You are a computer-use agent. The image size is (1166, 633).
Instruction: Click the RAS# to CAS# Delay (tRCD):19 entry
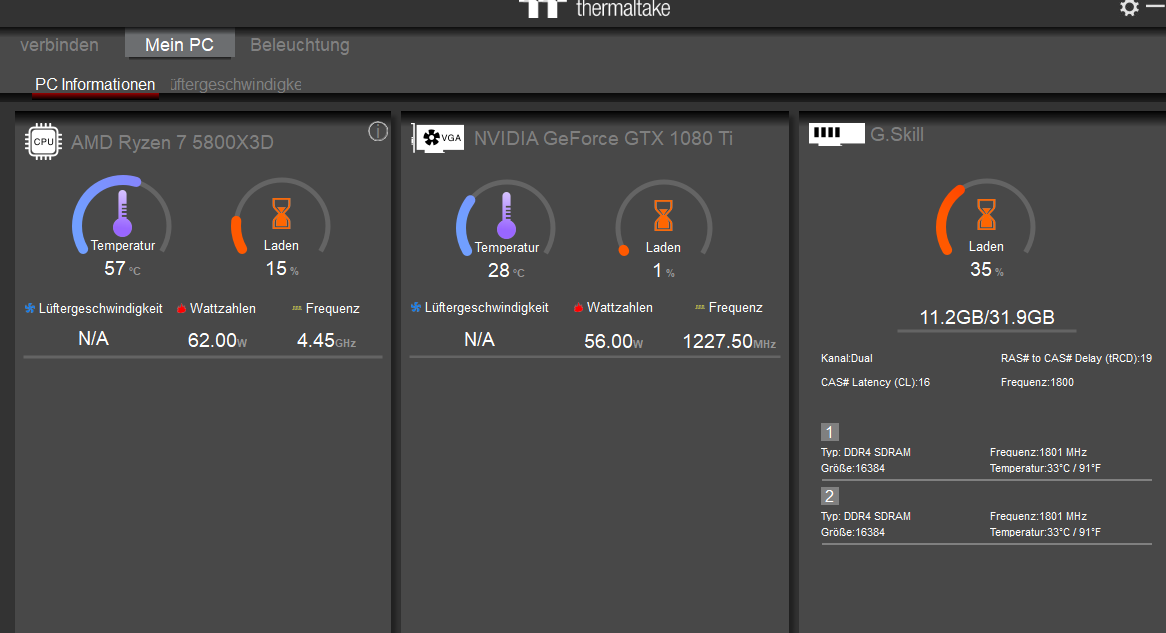(1076, 359)
